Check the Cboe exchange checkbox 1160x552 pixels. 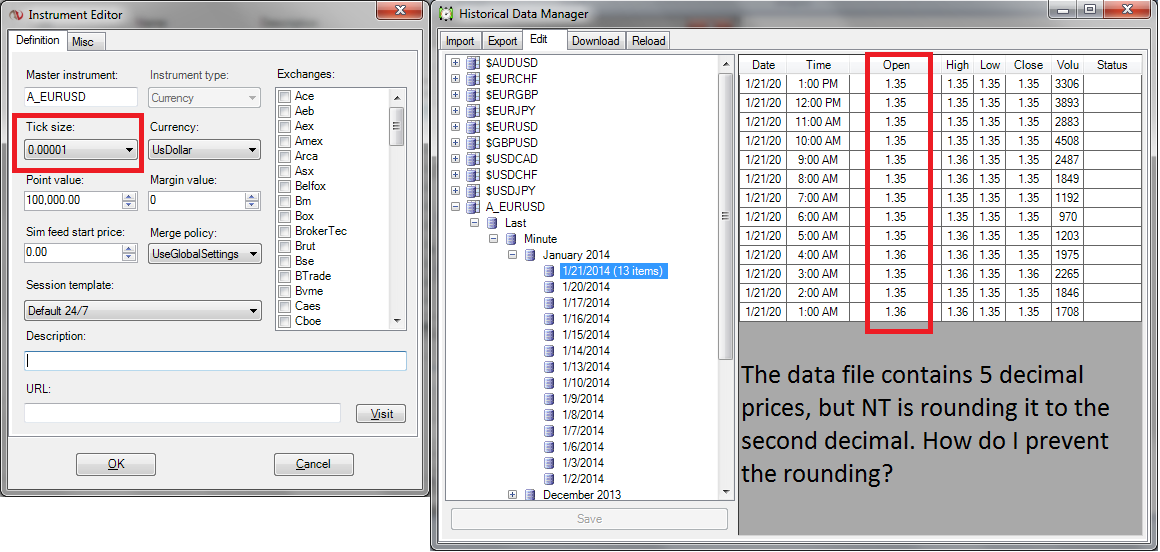point(284,321)
